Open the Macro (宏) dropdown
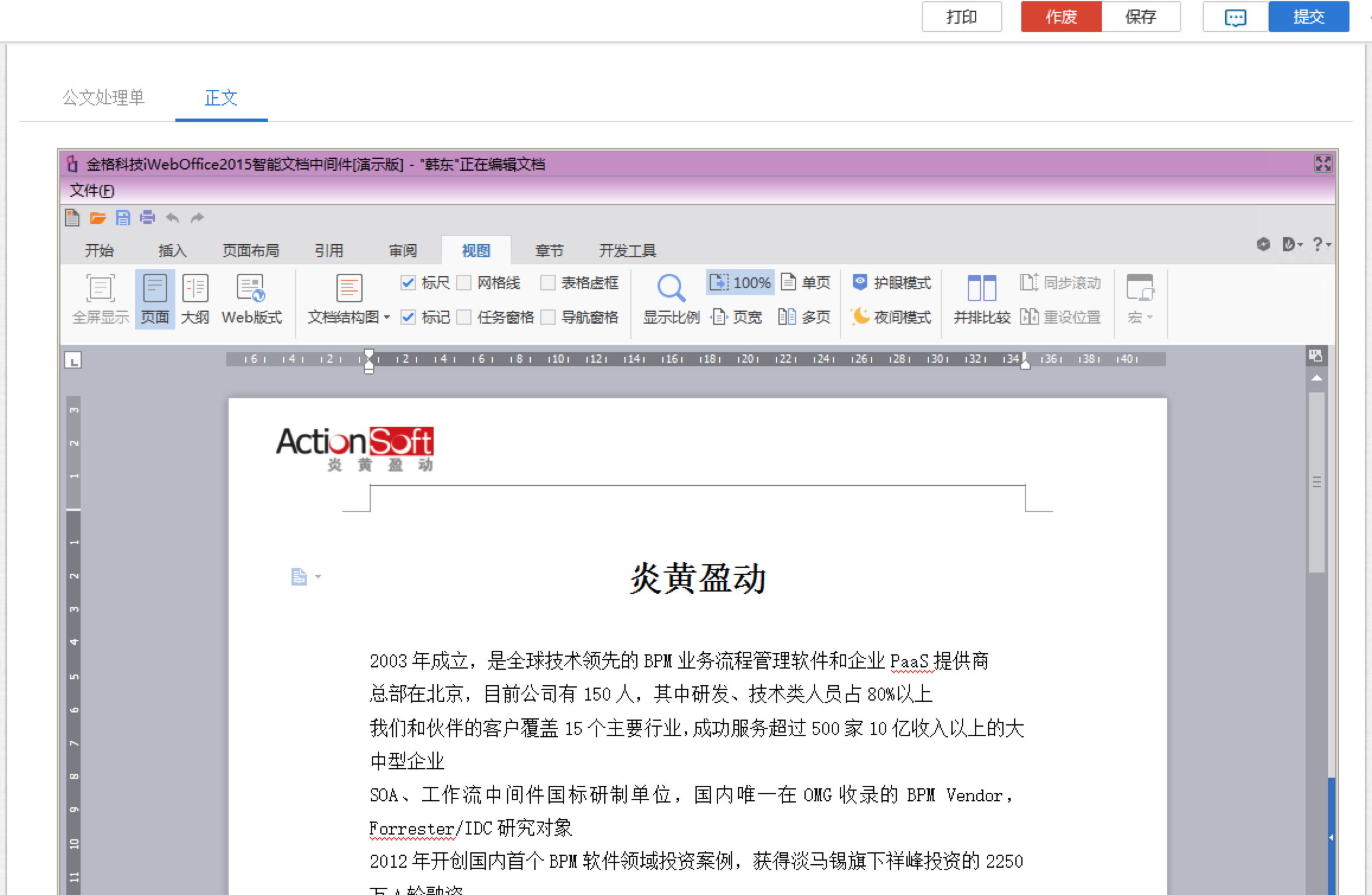The width and height of the screenshot is (1372, 895). point(1140,299)
